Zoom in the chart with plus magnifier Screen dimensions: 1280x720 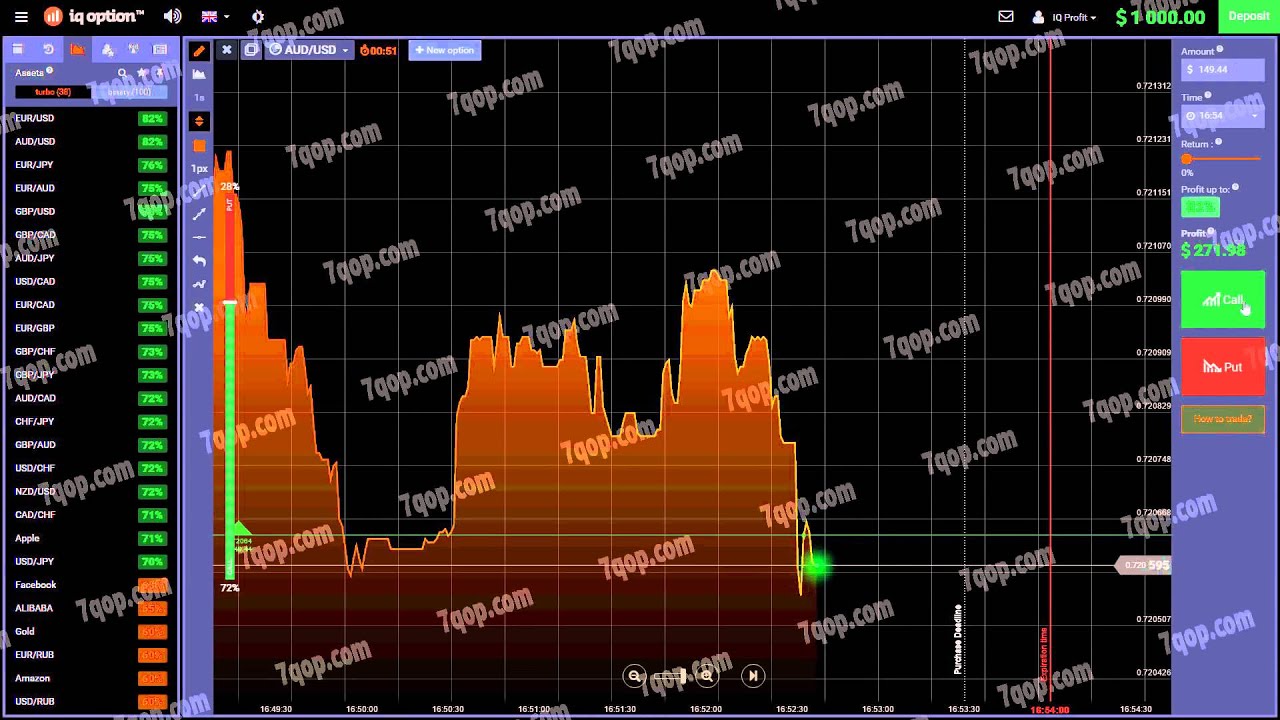(707, 677)
